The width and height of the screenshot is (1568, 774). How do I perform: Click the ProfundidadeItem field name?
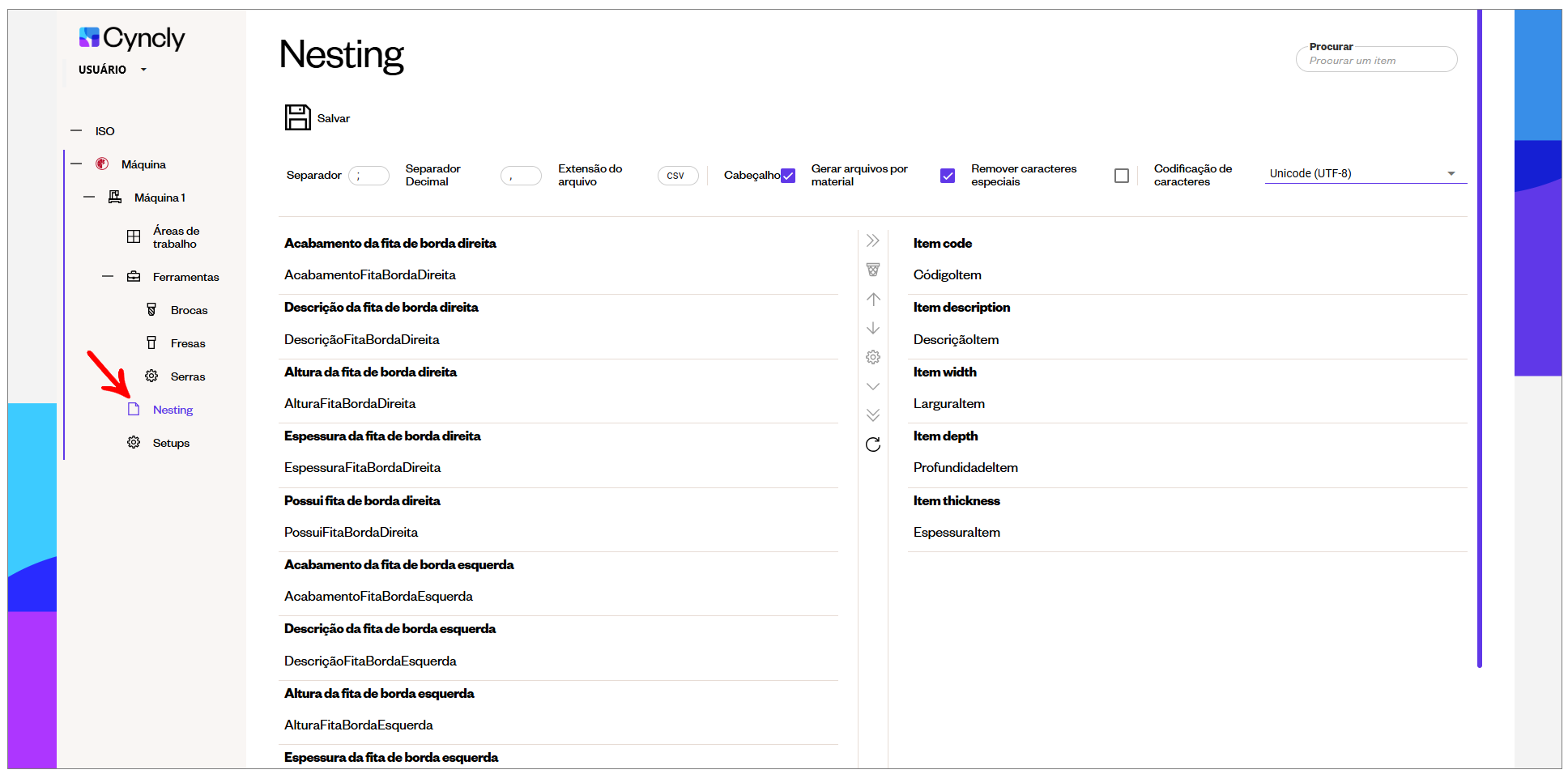965,467
